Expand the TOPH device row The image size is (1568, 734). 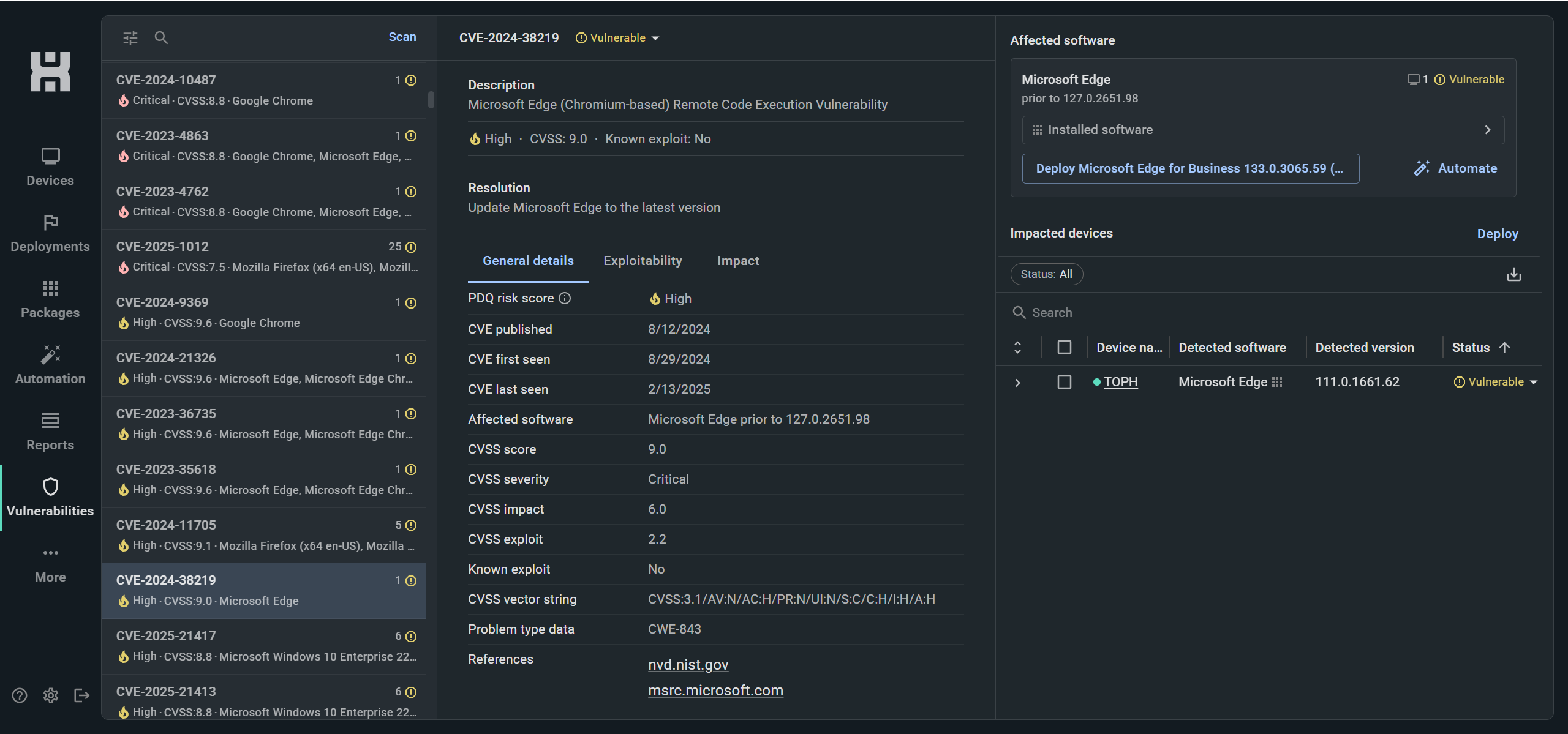tap(1017, 383)
